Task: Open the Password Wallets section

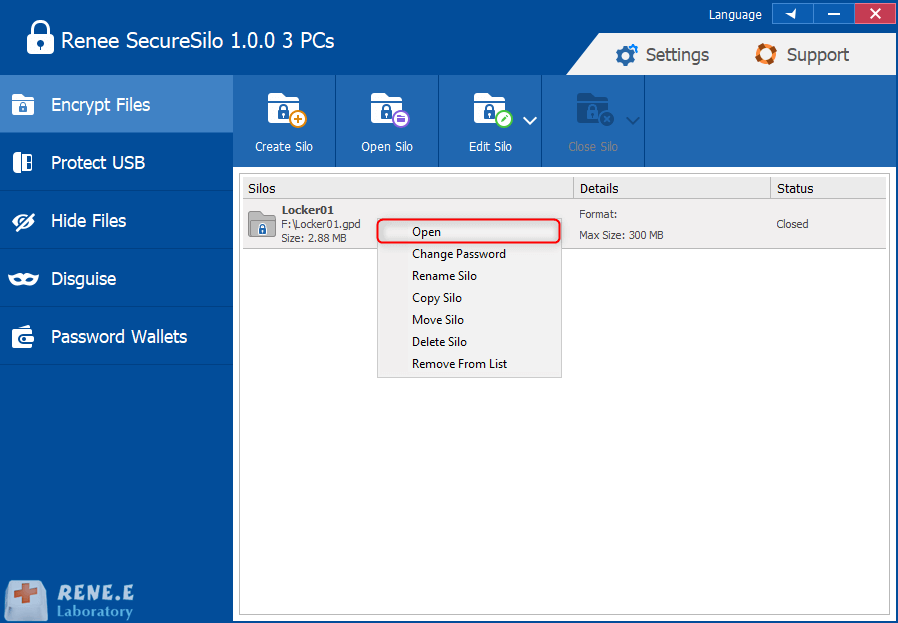Action: (x=116, y=336)
